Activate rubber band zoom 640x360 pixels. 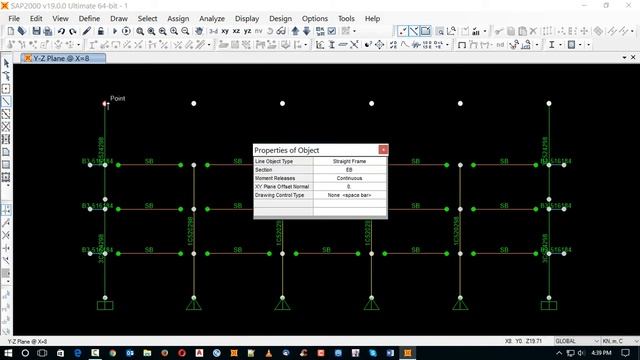(140, 31)
